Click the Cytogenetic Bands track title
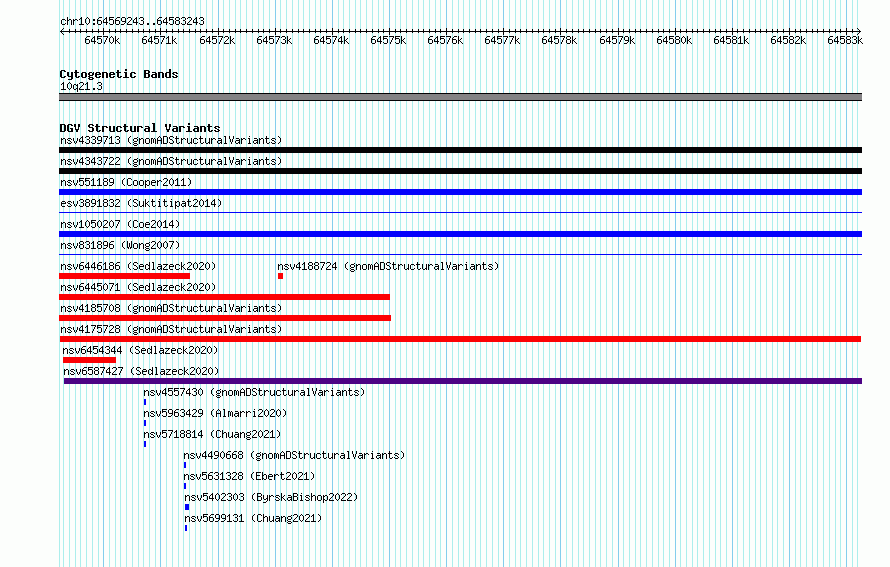 119,74
